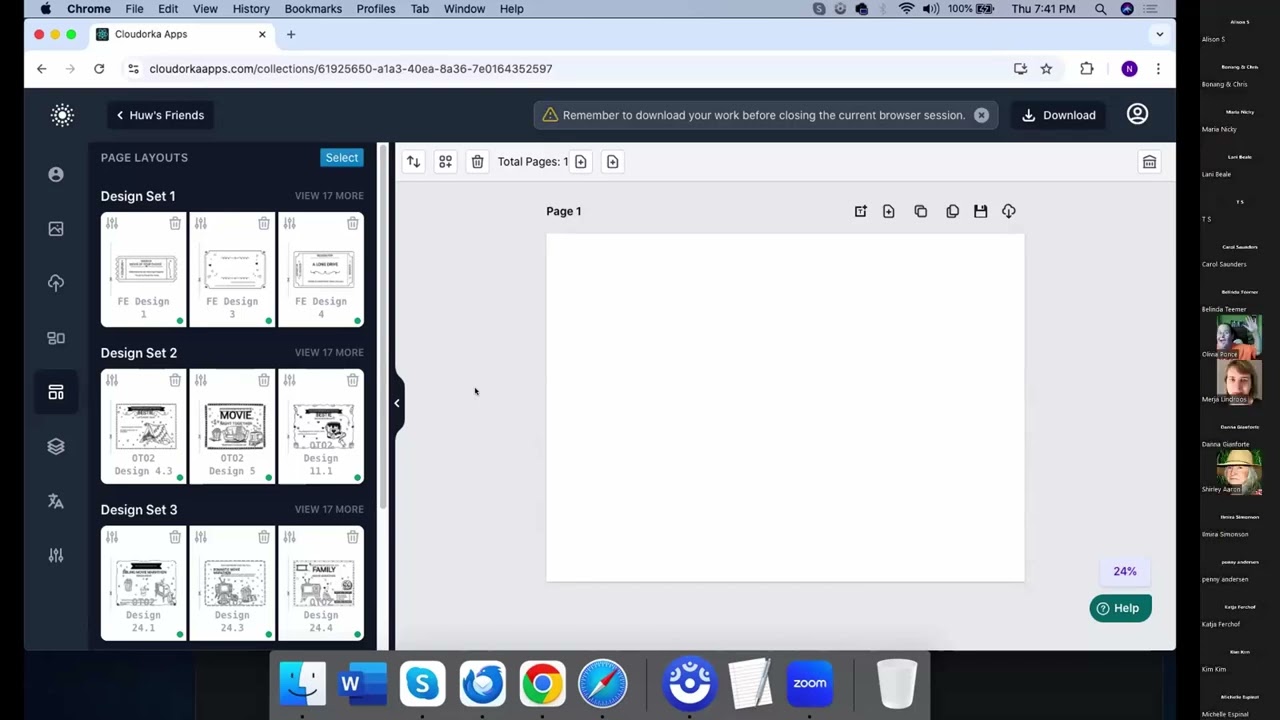The width and height of the screenshot is (1280, 720).
Task: Click the cloud download icon on Page 1
Action: click(1008, 211)
